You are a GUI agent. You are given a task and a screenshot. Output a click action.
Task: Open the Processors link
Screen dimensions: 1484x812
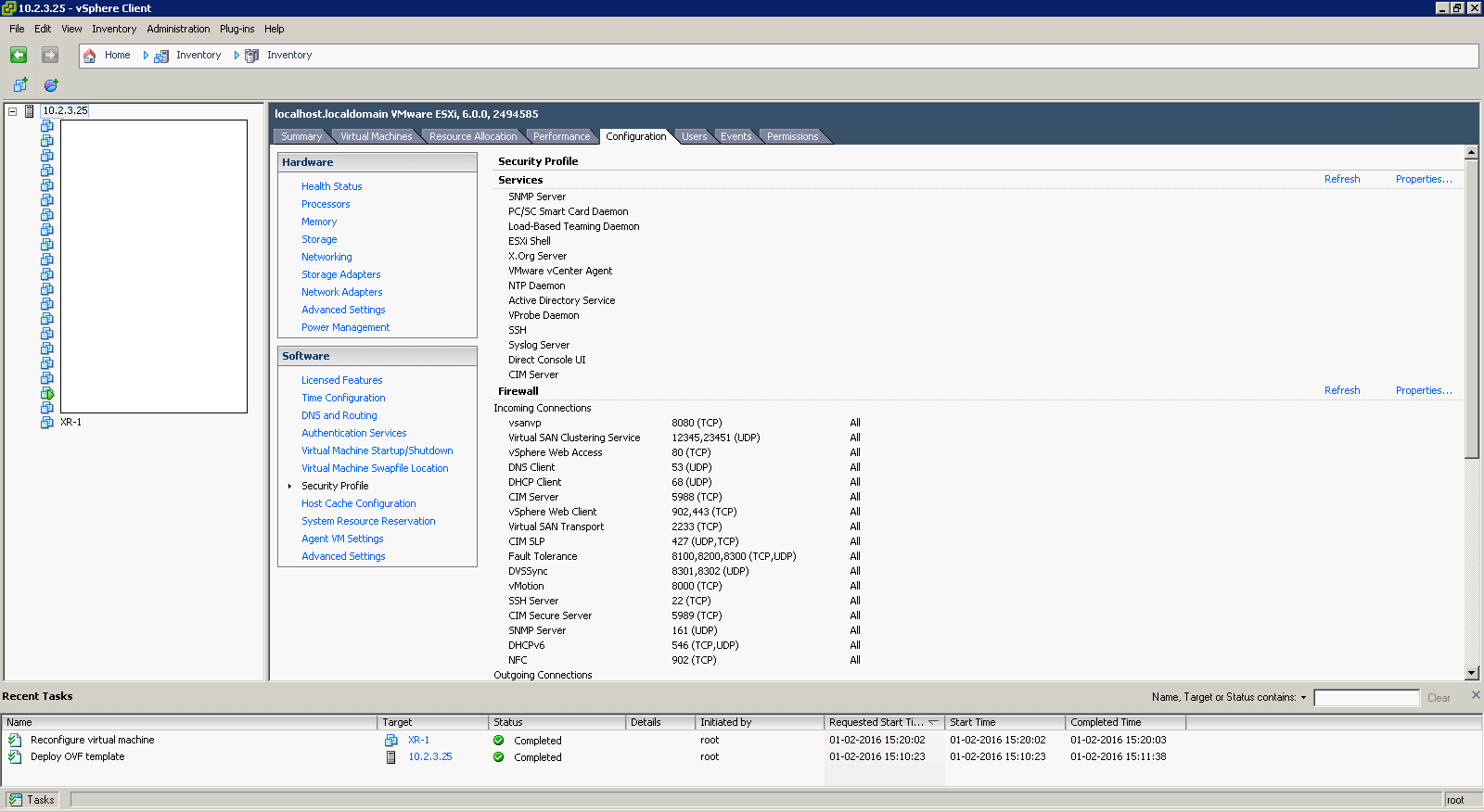point(326,205)
